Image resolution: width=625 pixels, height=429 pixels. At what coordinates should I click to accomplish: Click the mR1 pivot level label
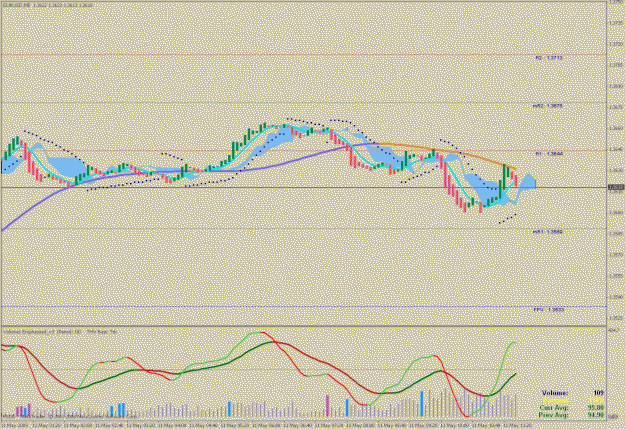point(548,232)
